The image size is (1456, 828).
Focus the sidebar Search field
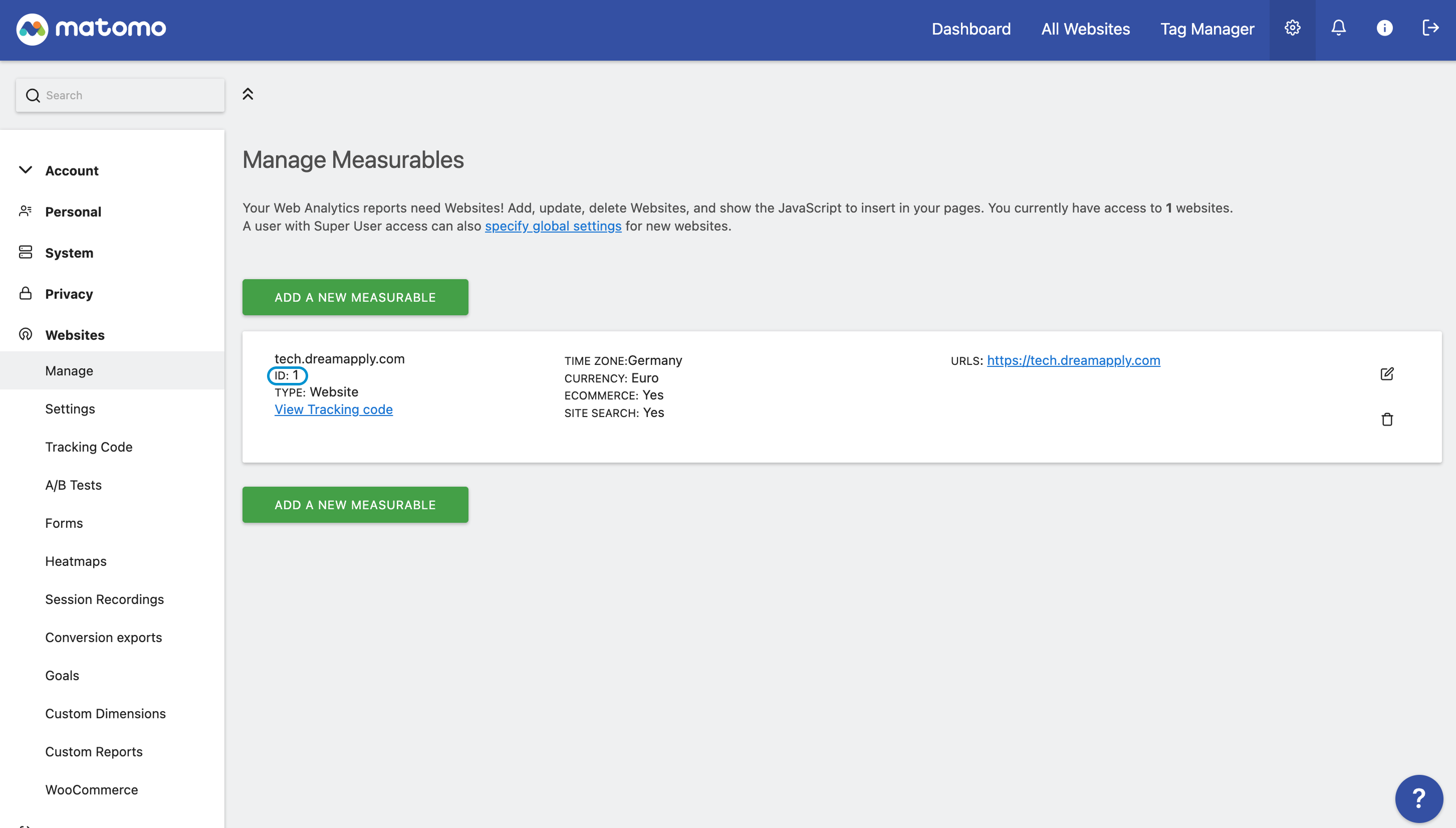point(120,96)
